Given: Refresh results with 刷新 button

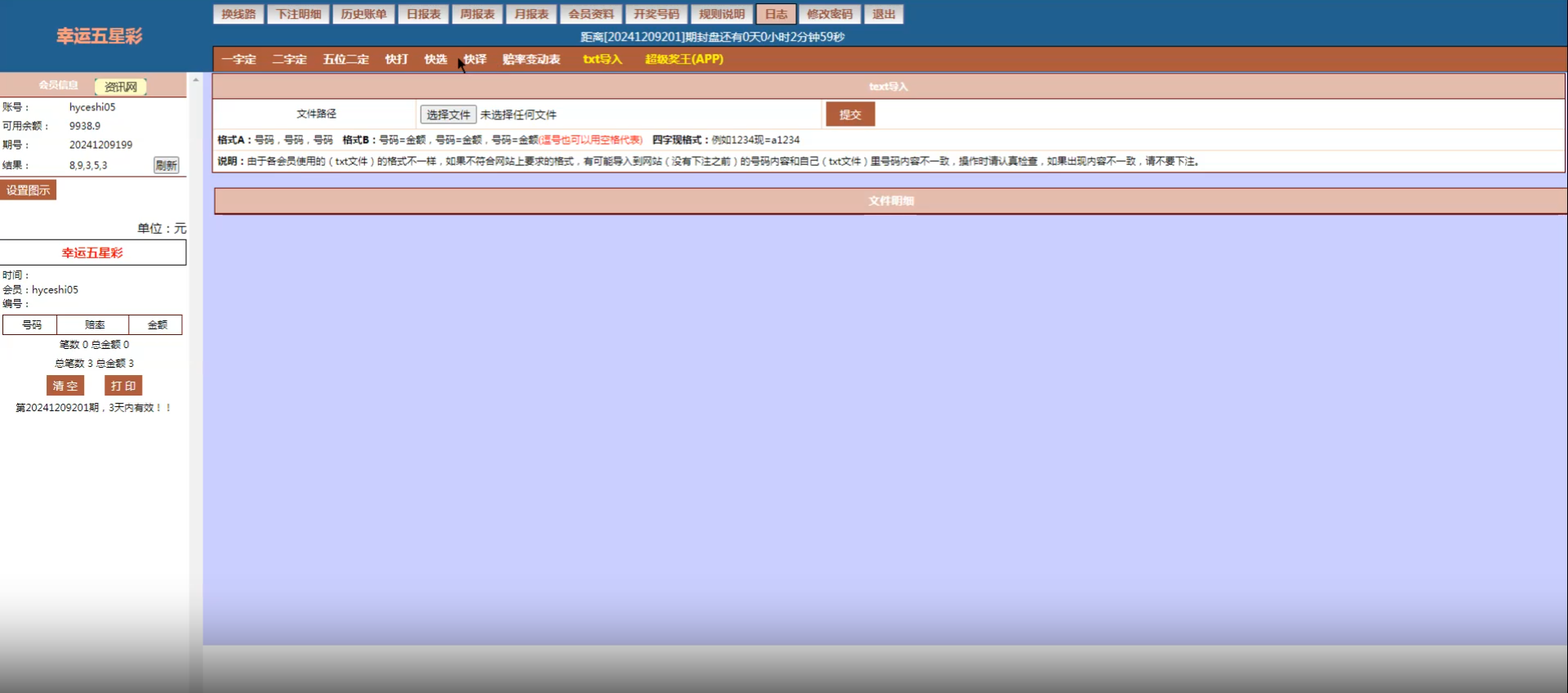Looking at the screenshot, I should 167,165.
